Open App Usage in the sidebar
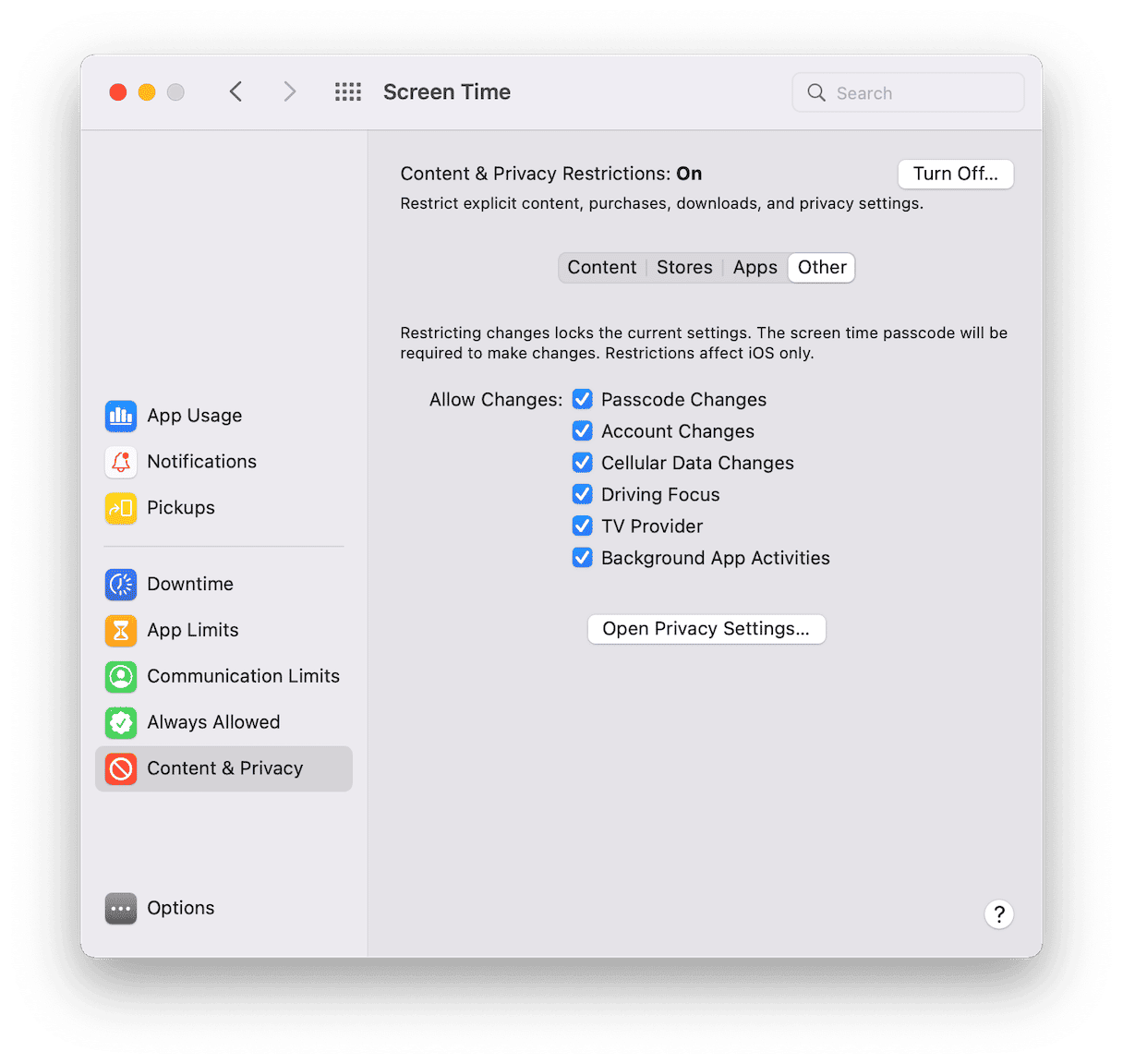Screen dimensions: 1123x1064 pyautogui.click(x=194, y=416)
